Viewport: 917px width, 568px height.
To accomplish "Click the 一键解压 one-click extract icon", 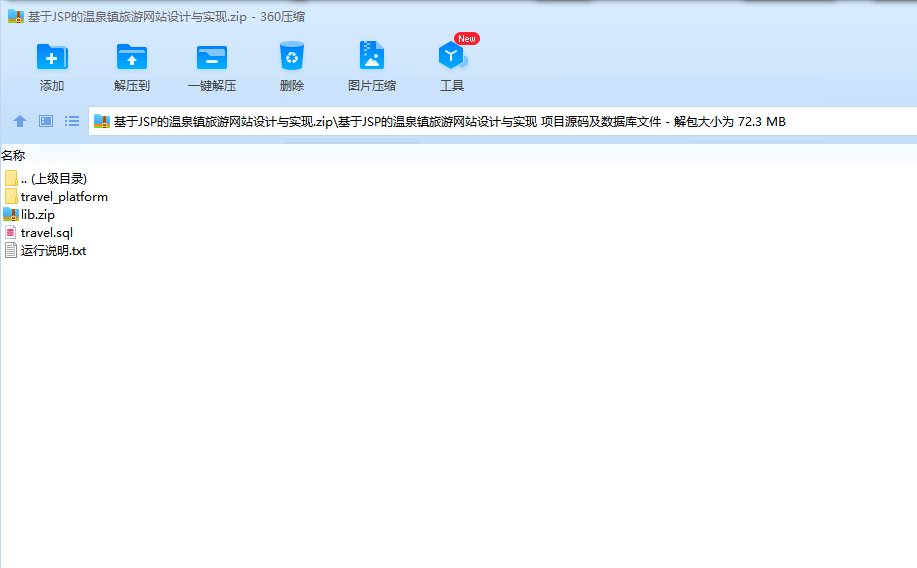I will point(212,57).
